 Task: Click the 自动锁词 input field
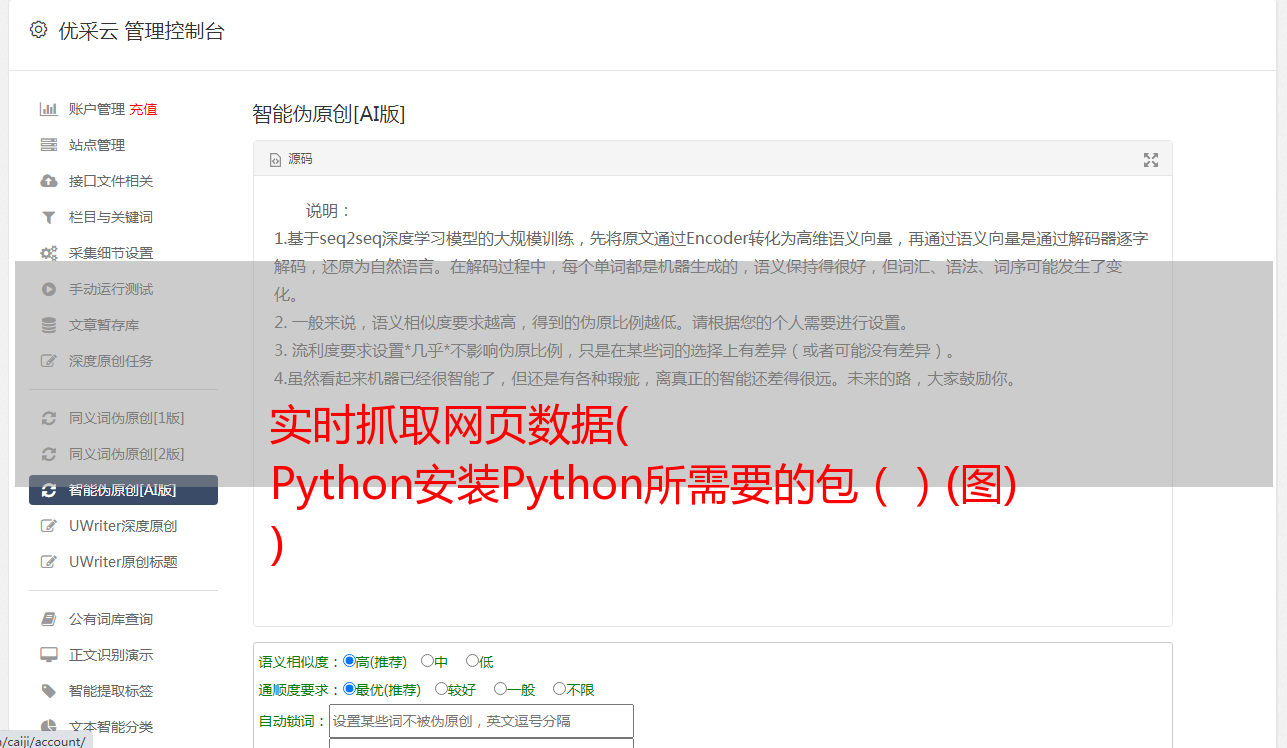pos(481,721)
